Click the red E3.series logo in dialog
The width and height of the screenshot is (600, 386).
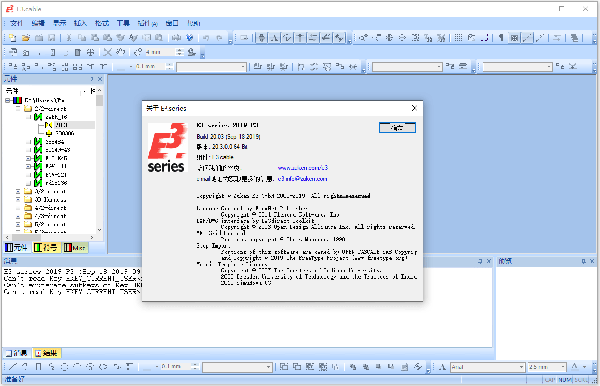click(x=167, y=147)
